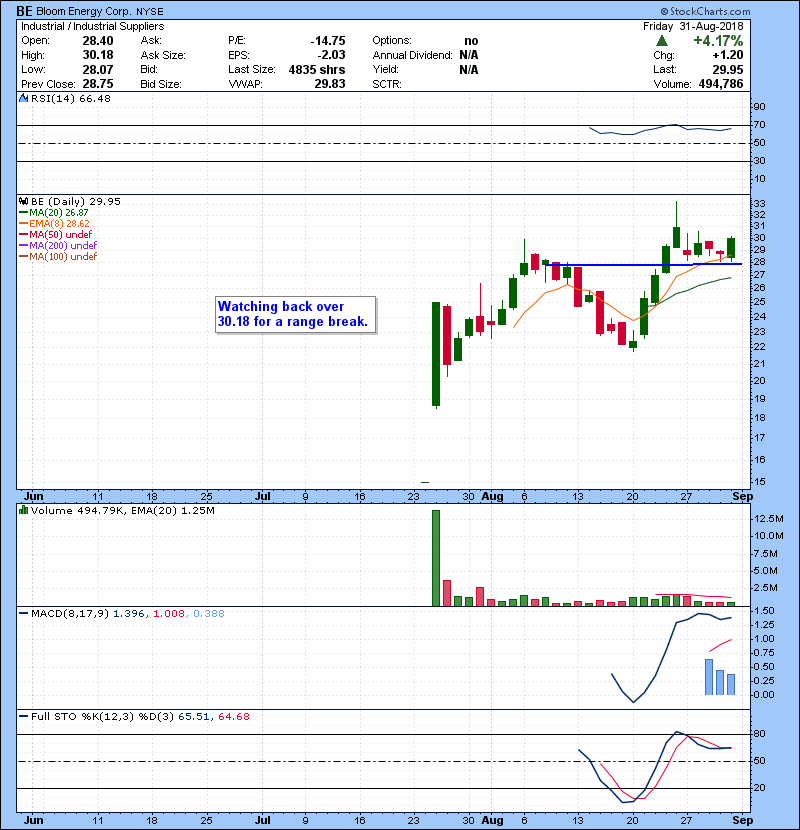Click the 33 price level on right axis

[x=759, y=204]
